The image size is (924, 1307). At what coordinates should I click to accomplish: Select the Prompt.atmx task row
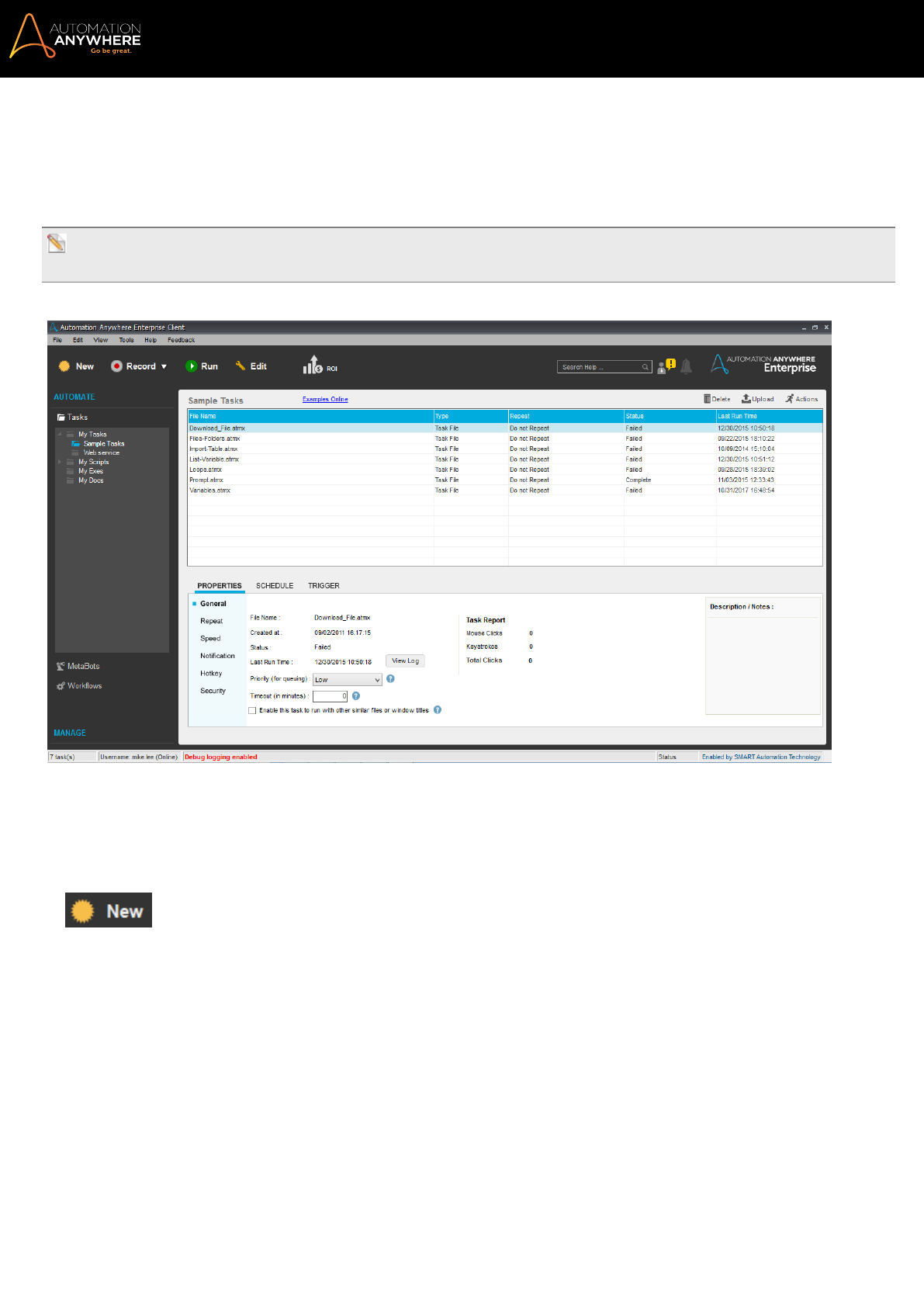[505, 480]
